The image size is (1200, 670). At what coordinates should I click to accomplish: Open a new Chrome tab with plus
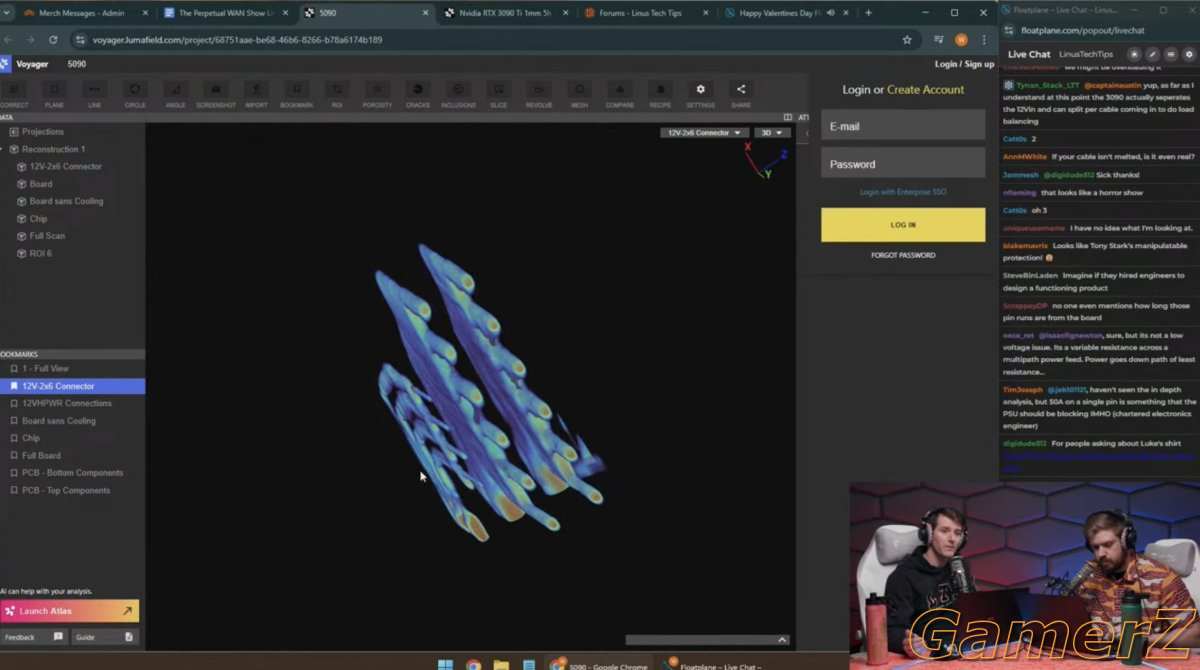point(868,13)
